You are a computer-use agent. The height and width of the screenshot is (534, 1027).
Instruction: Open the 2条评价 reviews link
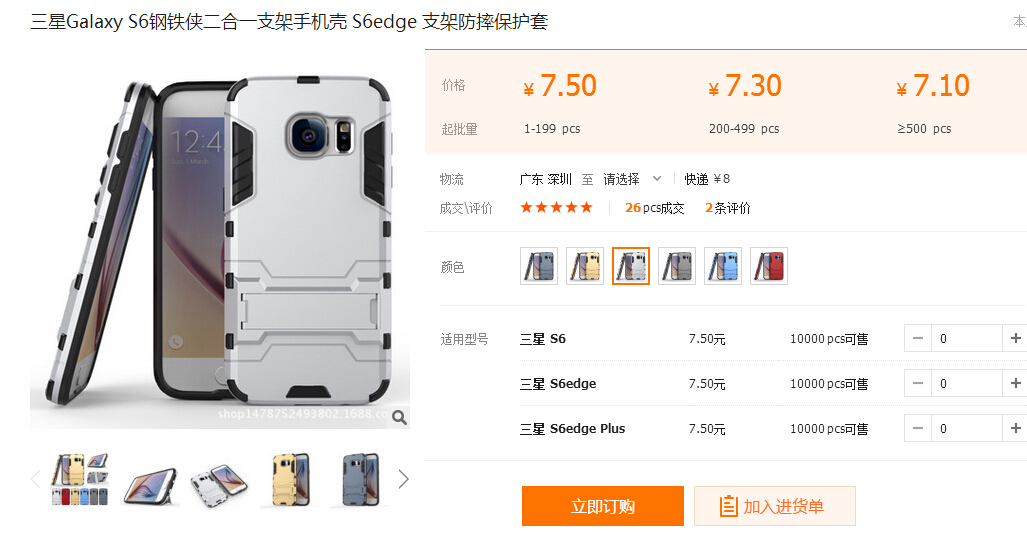pyautogui.click(x=728, y=208)
